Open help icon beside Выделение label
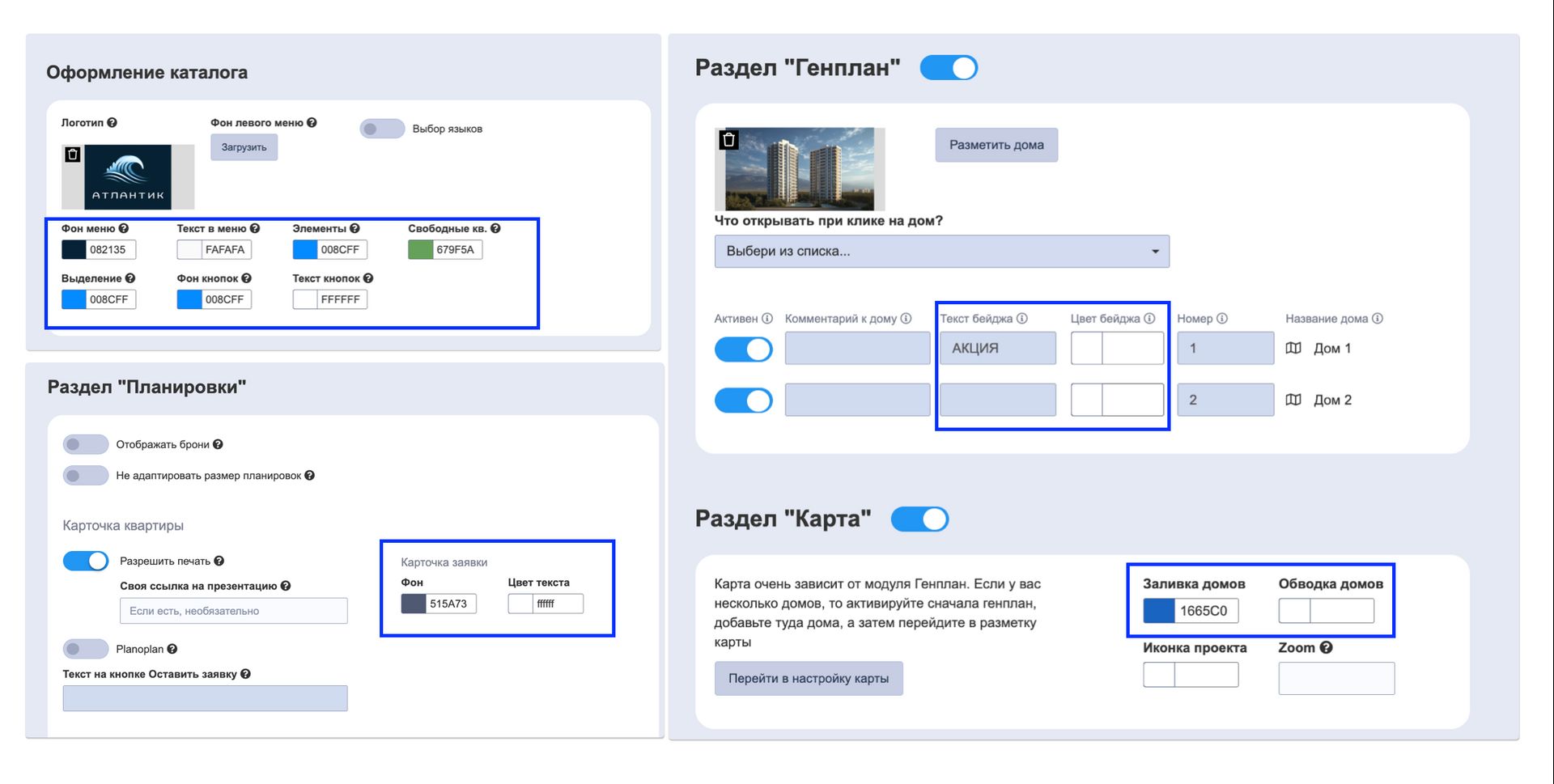The height and width of the screenshot is (784, 1554). tap(130, 278)
